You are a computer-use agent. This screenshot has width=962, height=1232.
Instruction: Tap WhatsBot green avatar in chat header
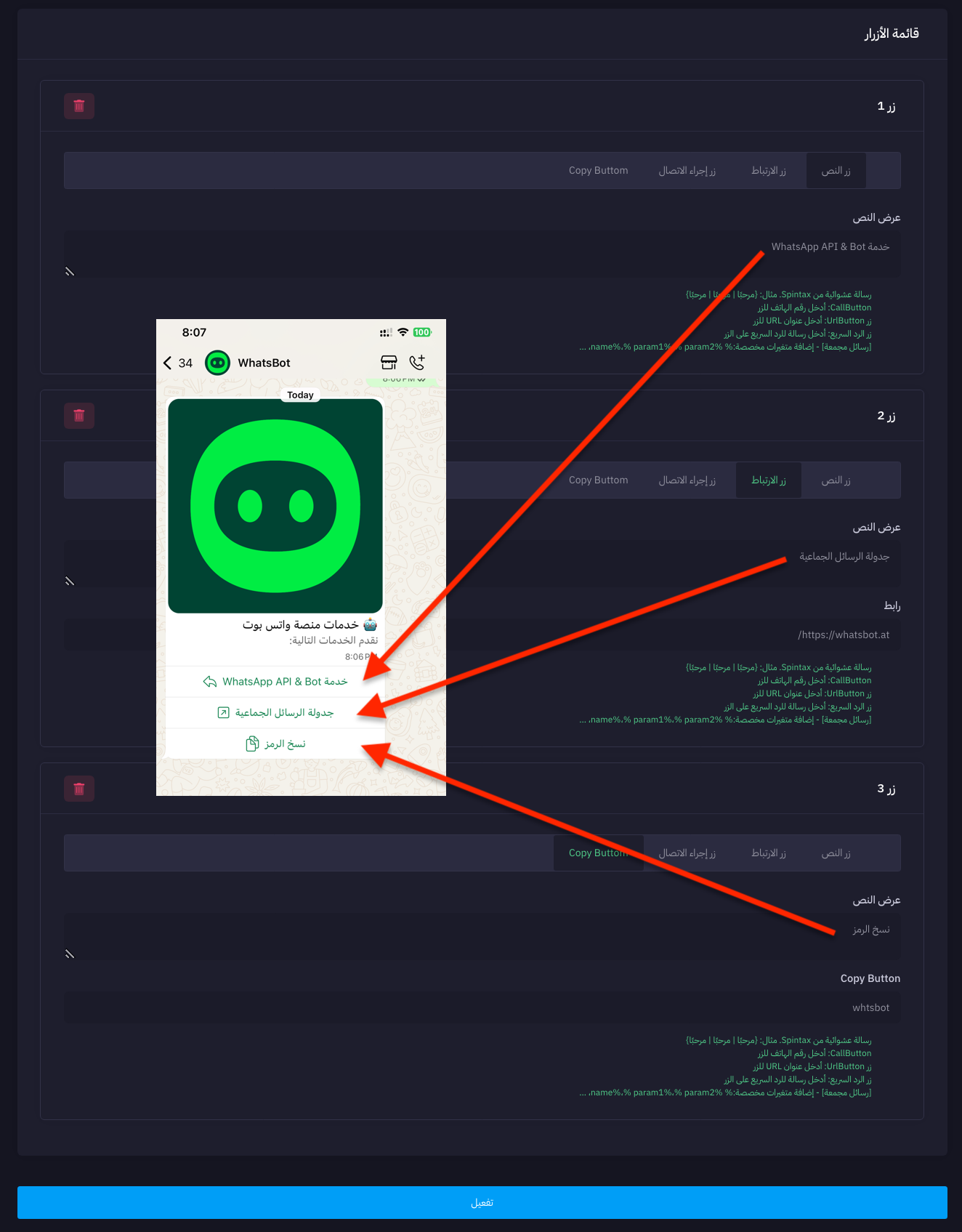[x=217, y=363]
